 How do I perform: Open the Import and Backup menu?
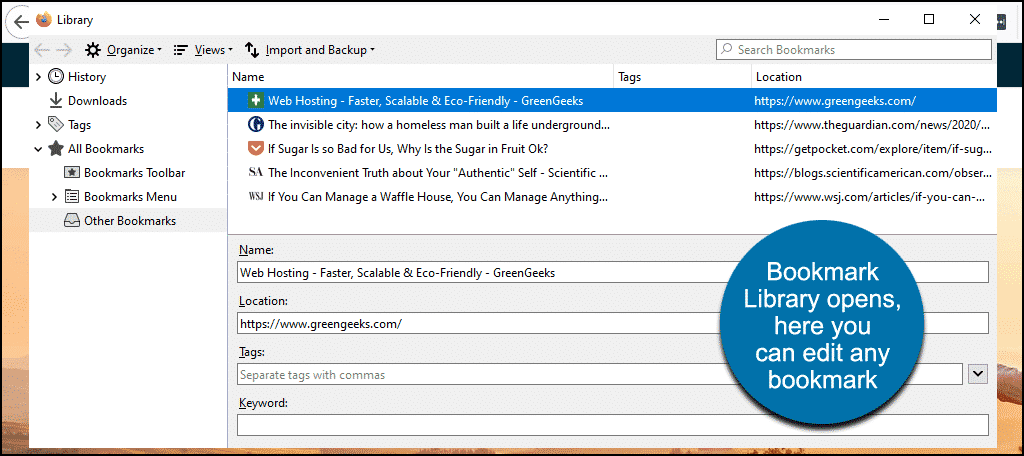tap(310, 50)
